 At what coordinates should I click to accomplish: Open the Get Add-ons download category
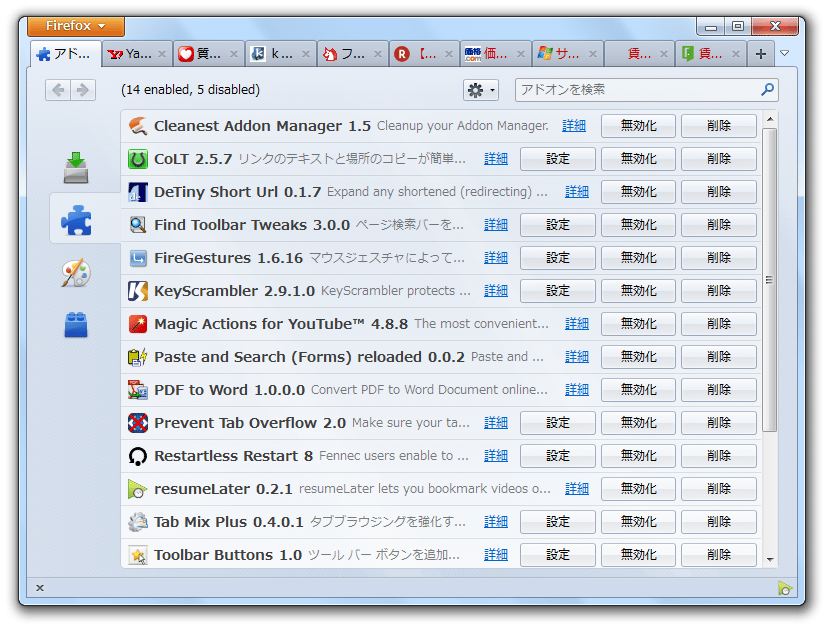(x=76, y=168)
